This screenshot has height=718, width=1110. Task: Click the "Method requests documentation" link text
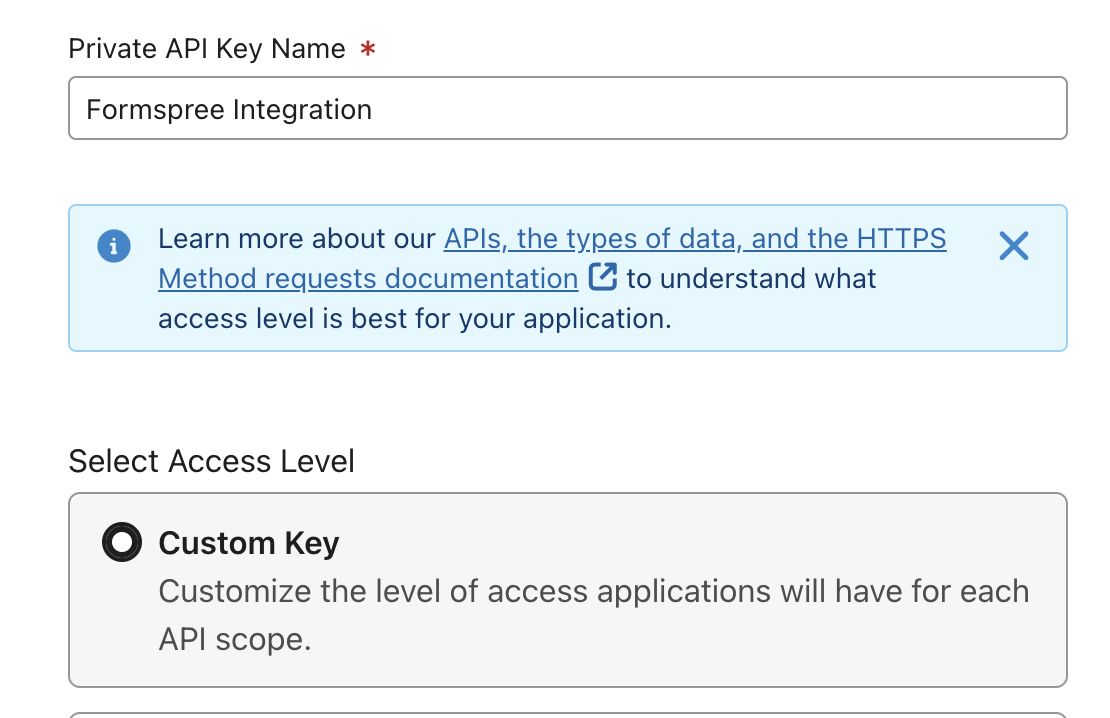click(x=368, y=278)
